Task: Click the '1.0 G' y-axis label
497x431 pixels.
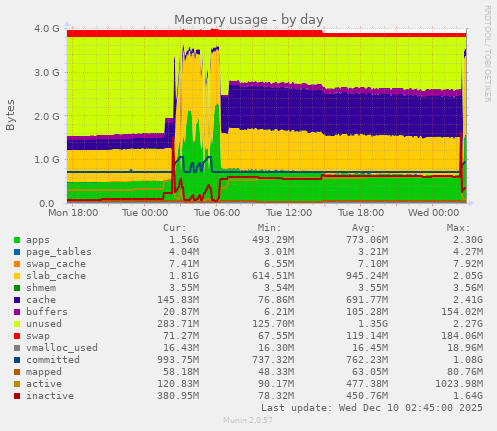Action: 47,160
